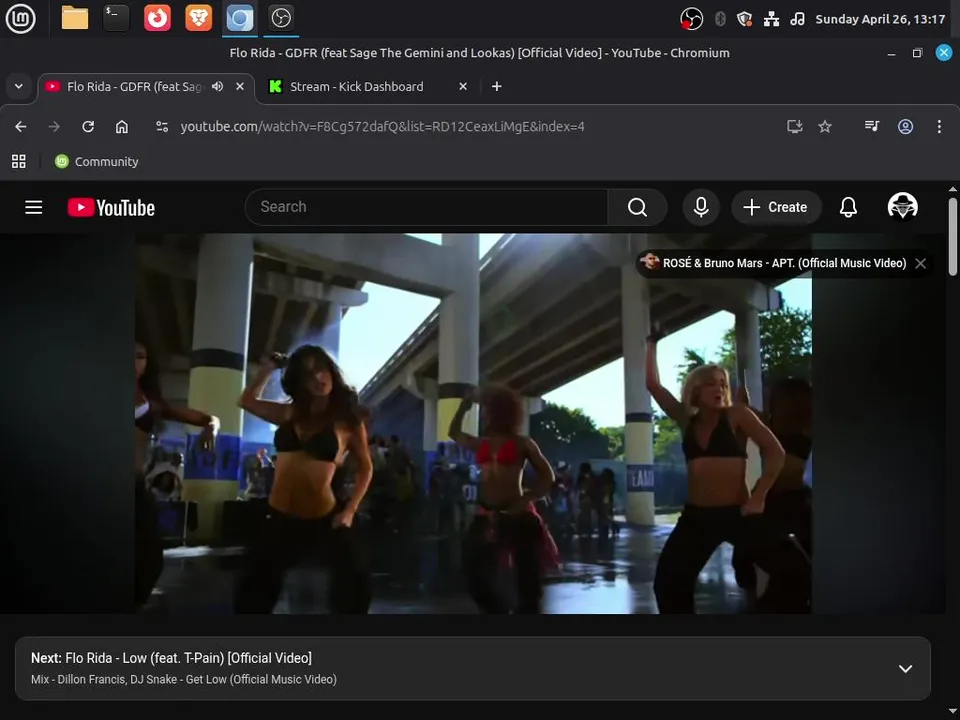
Task: Open the network connections tray icon
Action: tap(771, 19)
